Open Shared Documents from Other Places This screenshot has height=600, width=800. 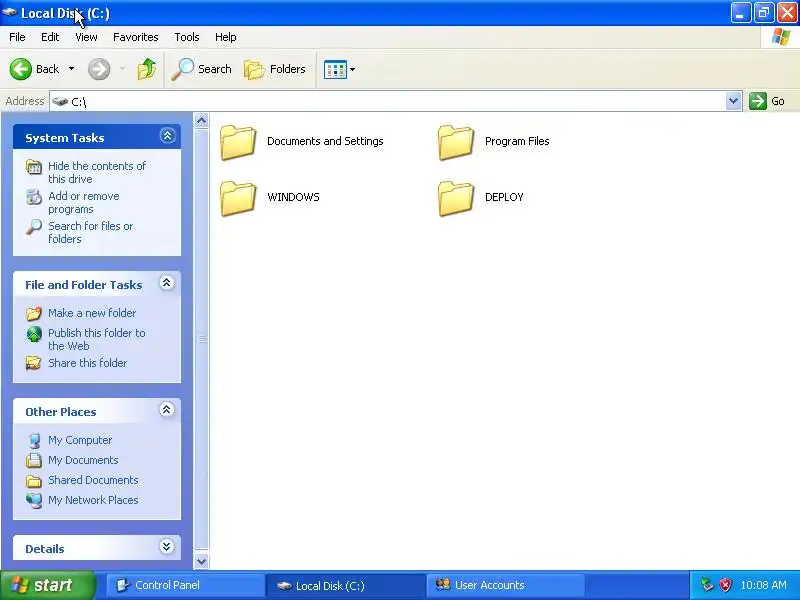pyautogui.click(x=93, y=480)
